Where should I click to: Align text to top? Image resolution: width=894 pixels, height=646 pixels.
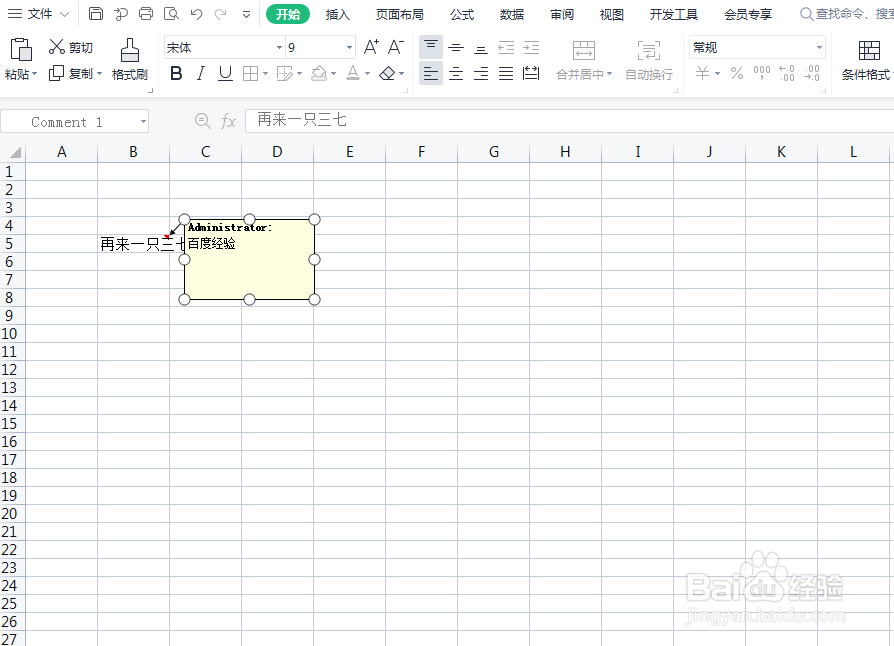pos(431,47)
